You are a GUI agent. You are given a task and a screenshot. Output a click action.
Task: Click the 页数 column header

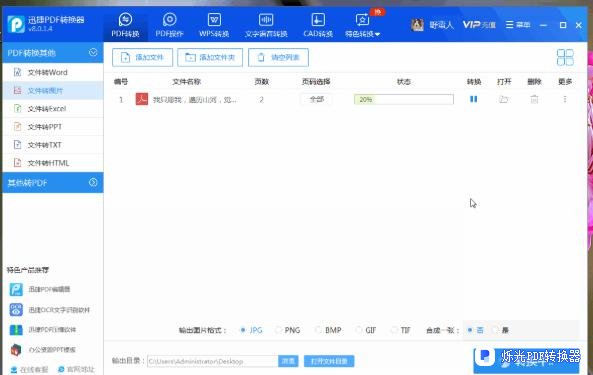tap(261, 82)
